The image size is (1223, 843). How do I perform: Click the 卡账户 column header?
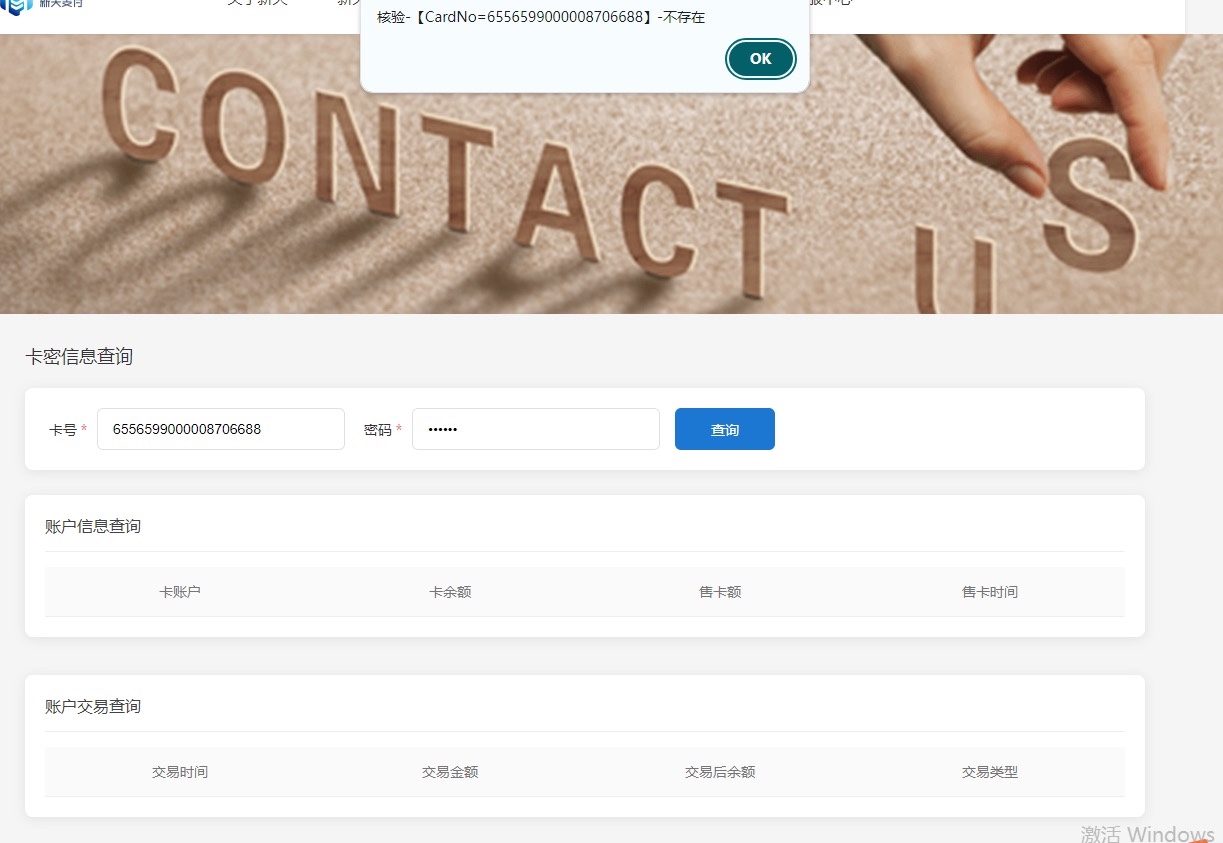(x=180, y=592)
